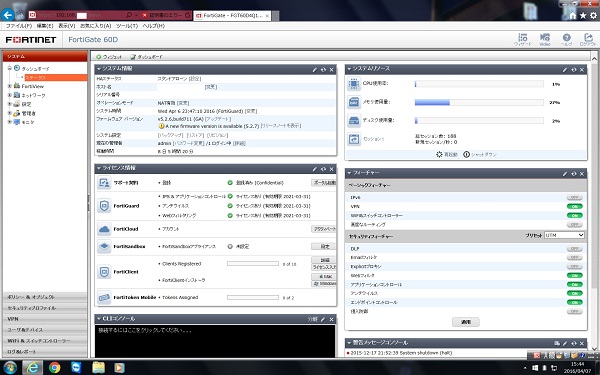
Task: Click the CPU usage chip icon
Action: pyautogui.click(x=354, y=84)
